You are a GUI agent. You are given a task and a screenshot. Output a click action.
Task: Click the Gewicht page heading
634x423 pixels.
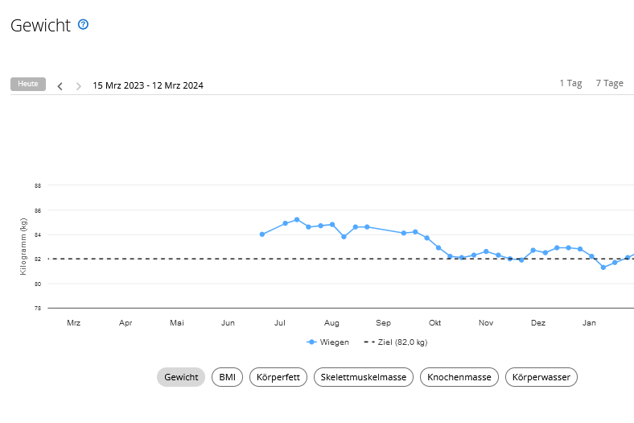[40, 26]
